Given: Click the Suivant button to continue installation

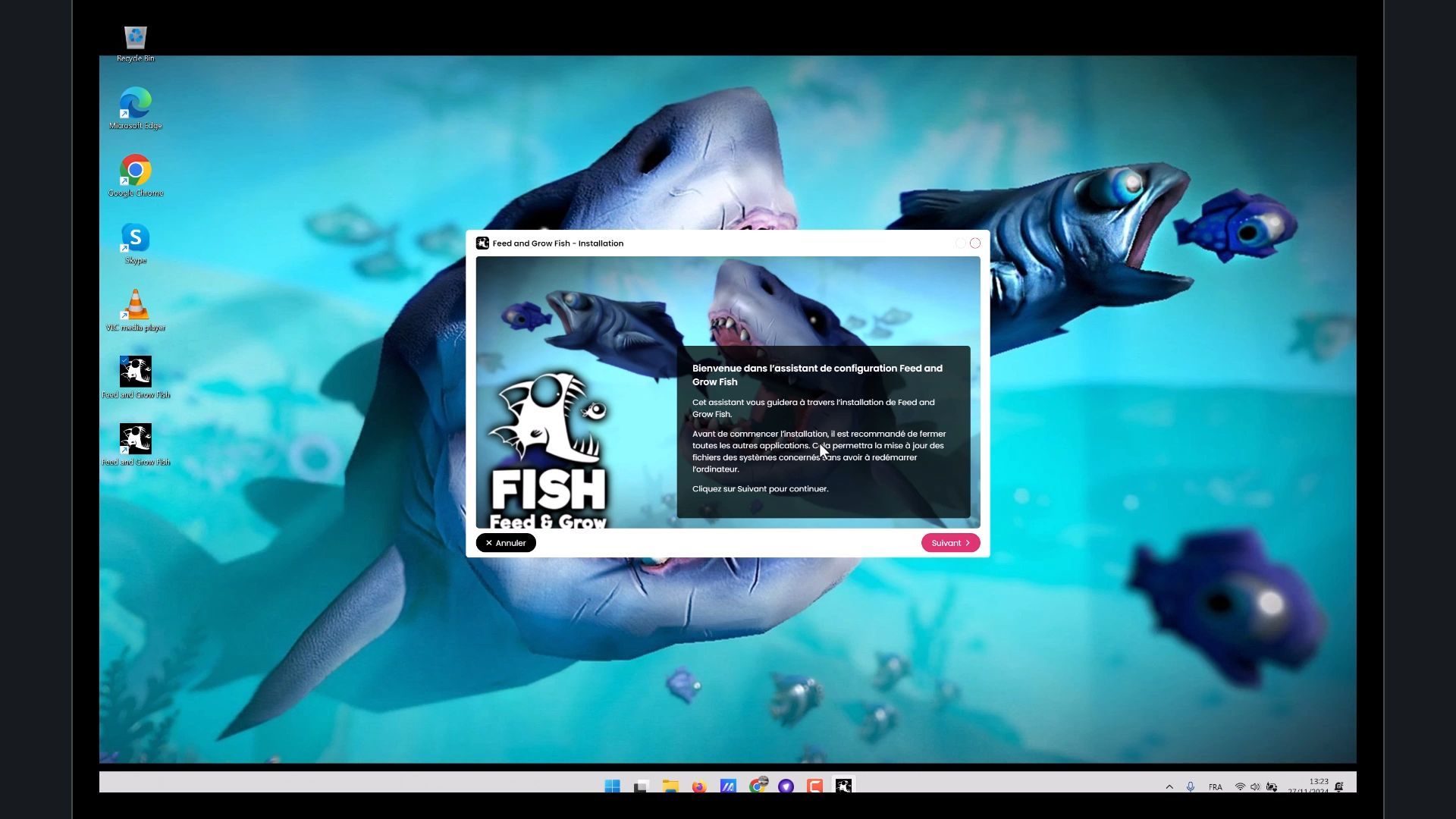Looking at the screenshot, I should [950, 543].
